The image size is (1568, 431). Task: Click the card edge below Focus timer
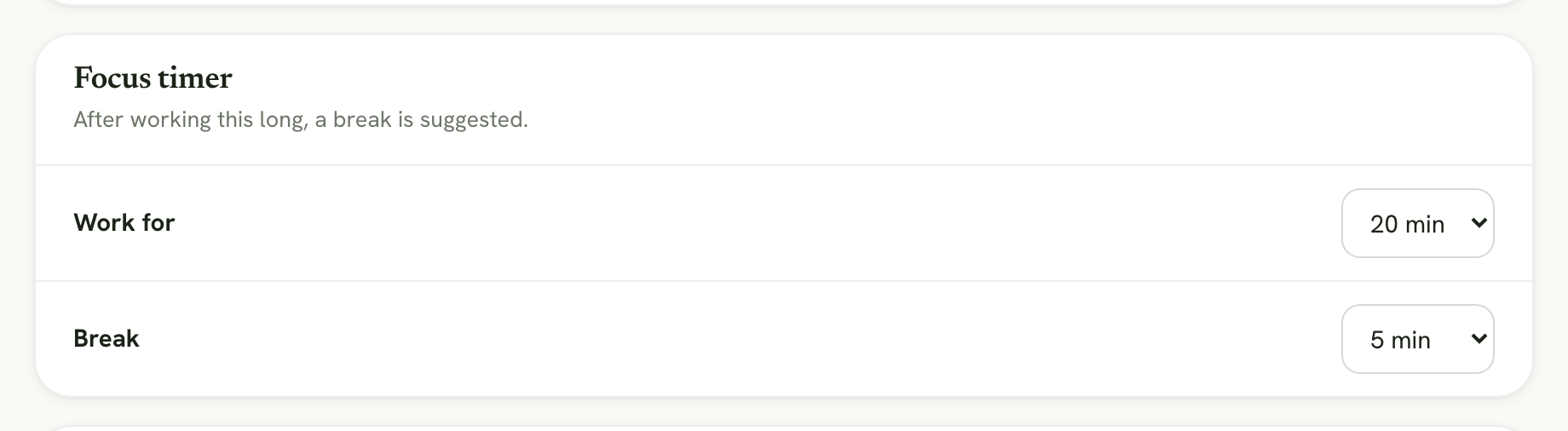coord(784,396)
